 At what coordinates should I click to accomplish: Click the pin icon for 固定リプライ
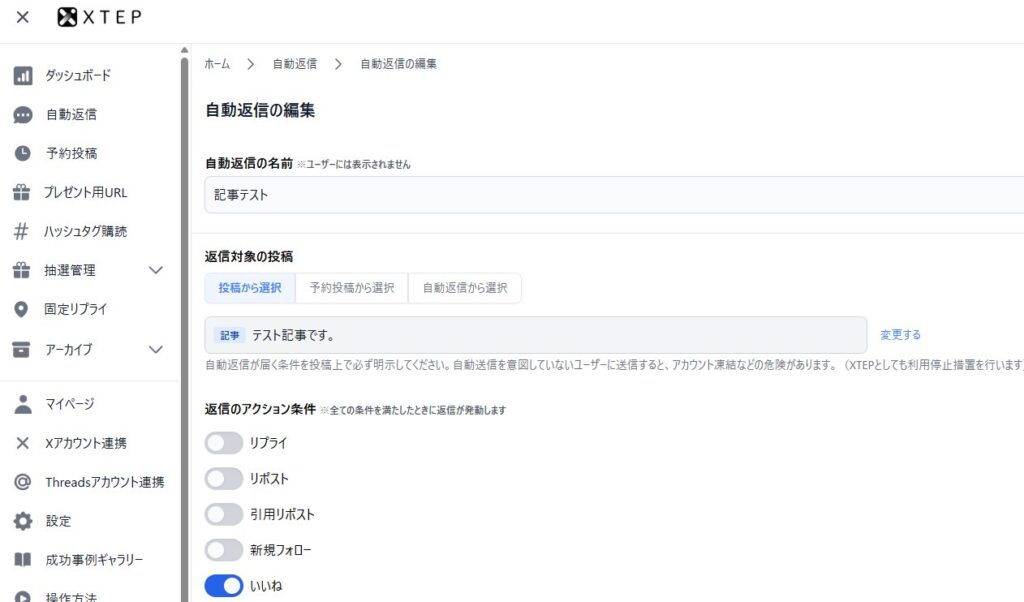[x=22, y=309]
